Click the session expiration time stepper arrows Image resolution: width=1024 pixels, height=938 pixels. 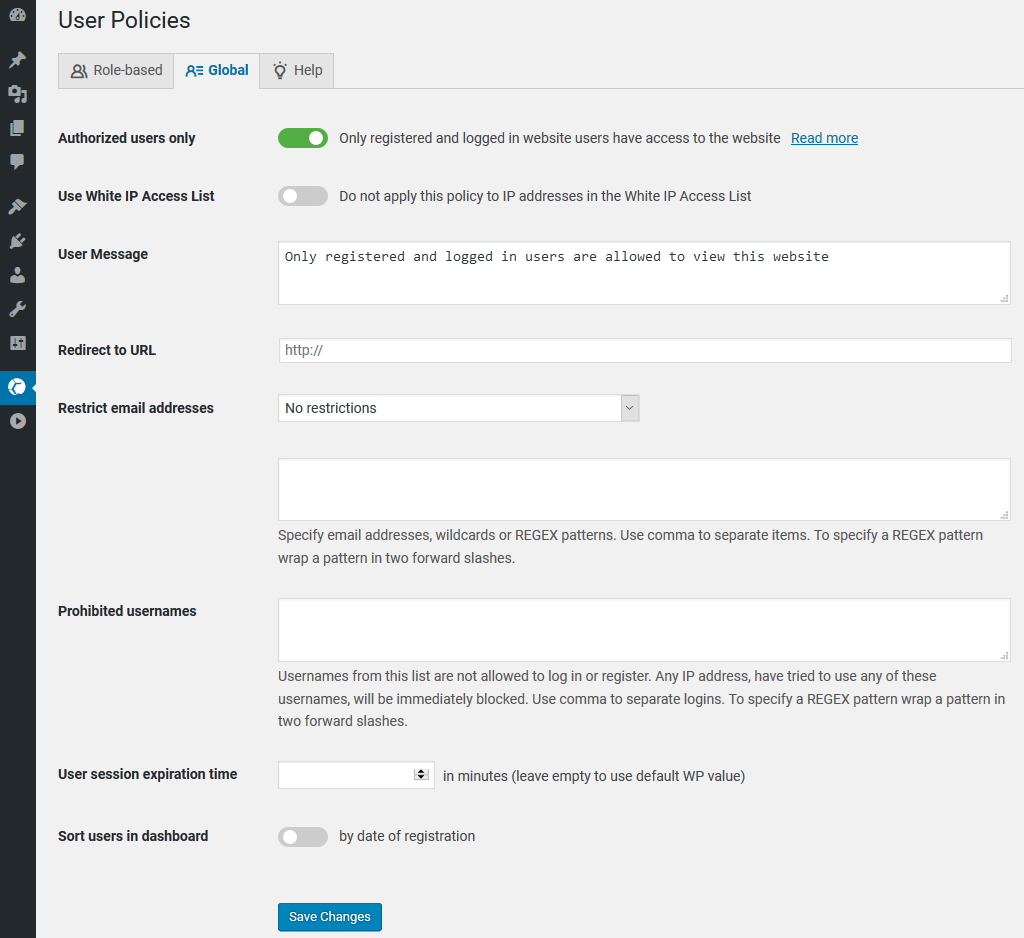point(421,774)
